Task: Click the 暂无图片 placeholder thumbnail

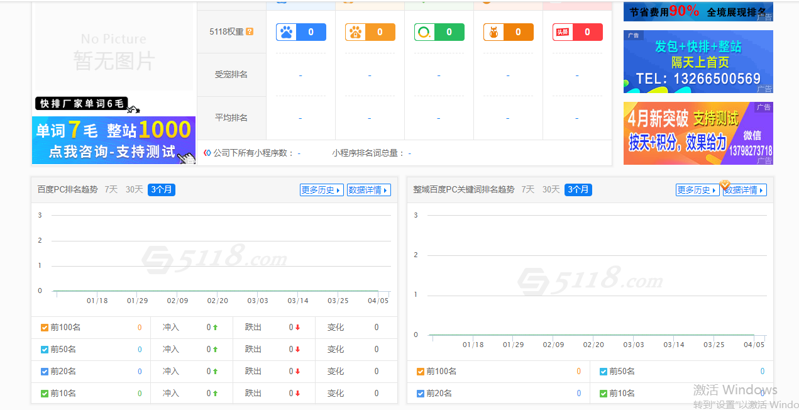Action: 113,50
